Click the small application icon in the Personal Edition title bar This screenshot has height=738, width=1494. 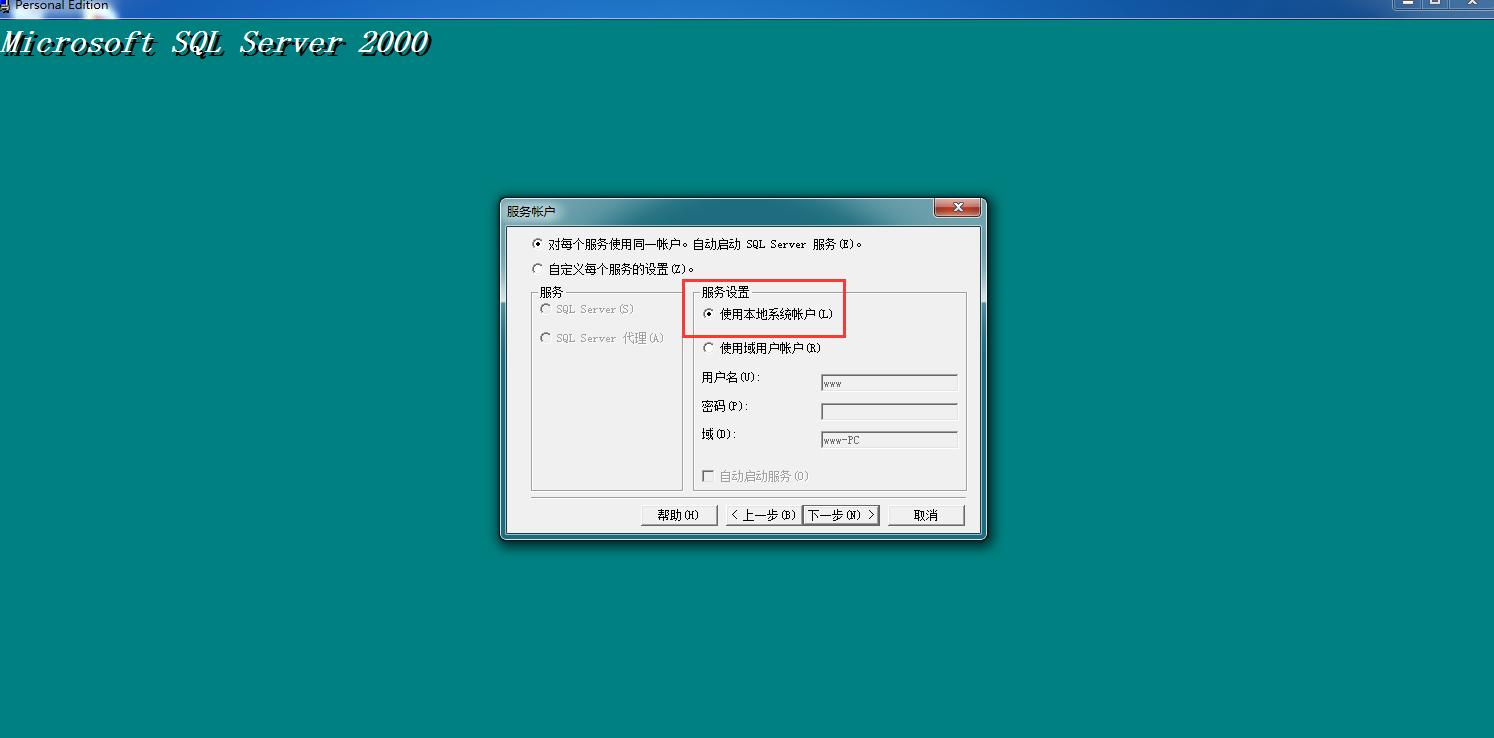(x=7, y=6)
